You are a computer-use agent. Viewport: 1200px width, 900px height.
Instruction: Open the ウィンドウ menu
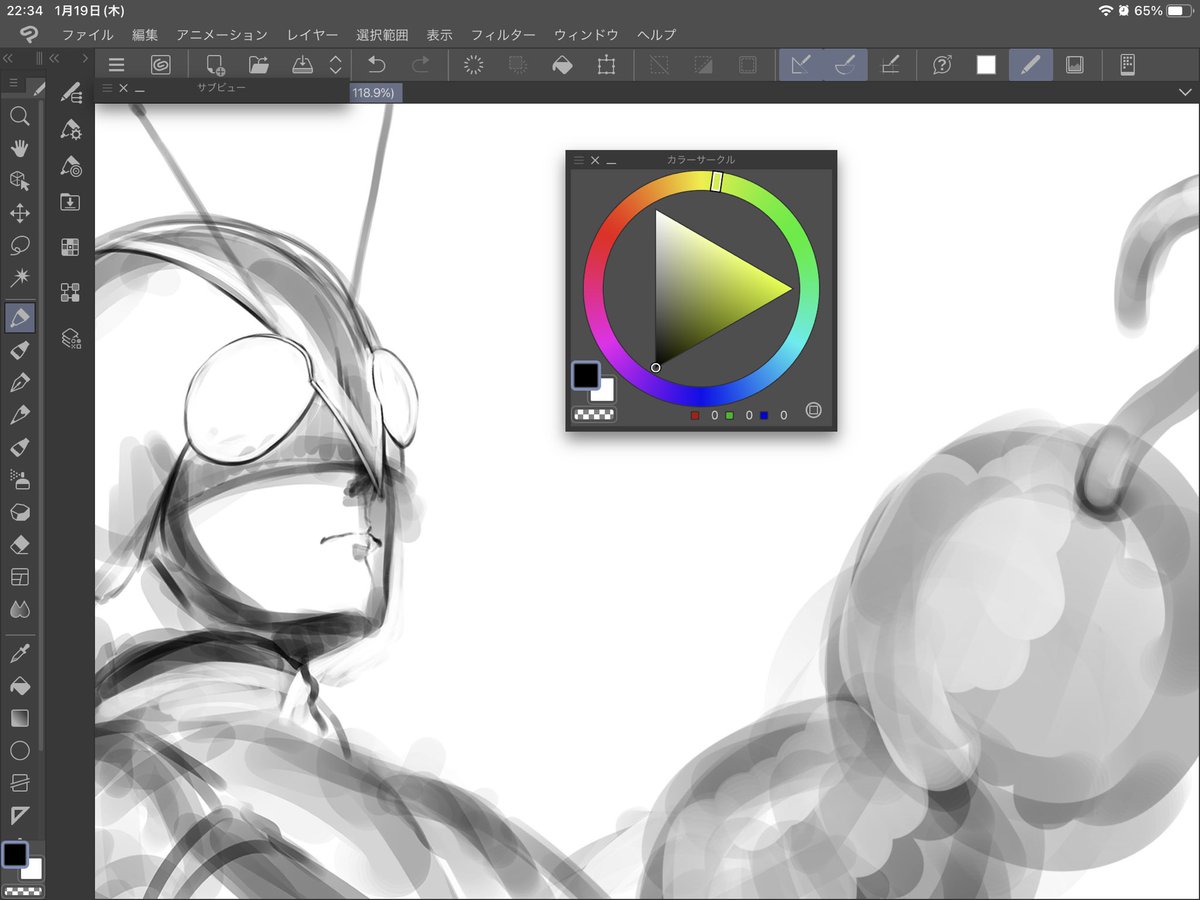coord(586,35)
